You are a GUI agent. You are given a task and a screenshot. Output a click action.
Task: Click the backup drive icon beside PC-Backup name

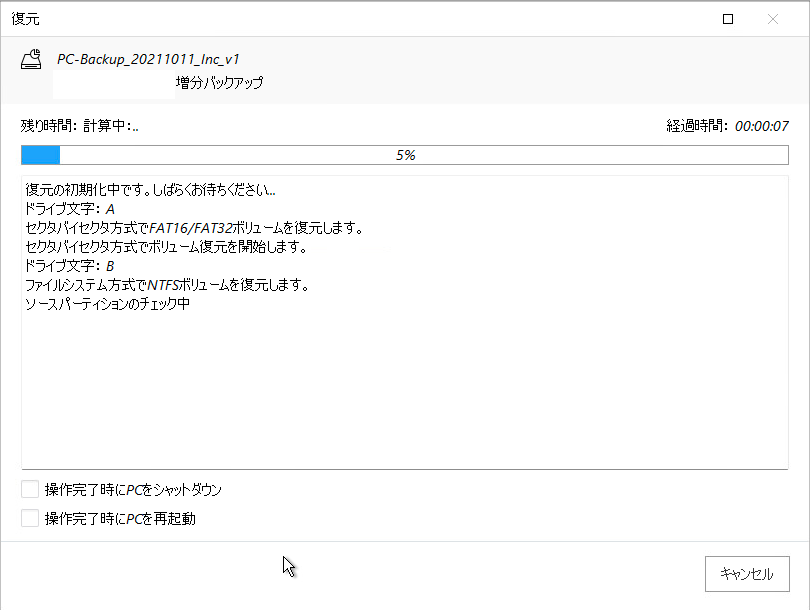point(31,59)
